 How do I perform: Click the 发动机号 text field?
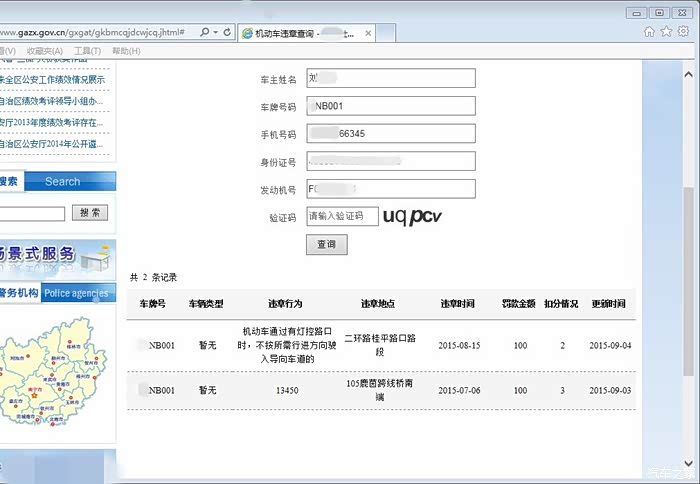tap(390, 189)
